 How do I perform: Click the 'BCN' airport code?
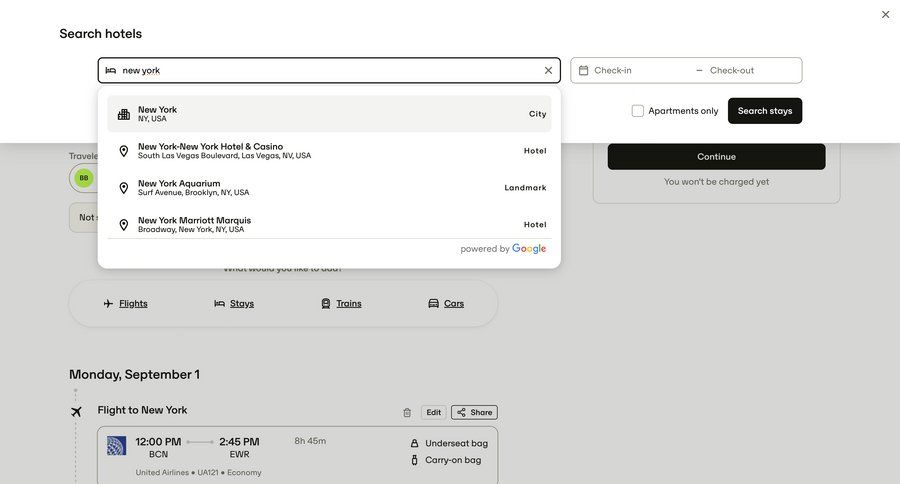click(158, 454)
